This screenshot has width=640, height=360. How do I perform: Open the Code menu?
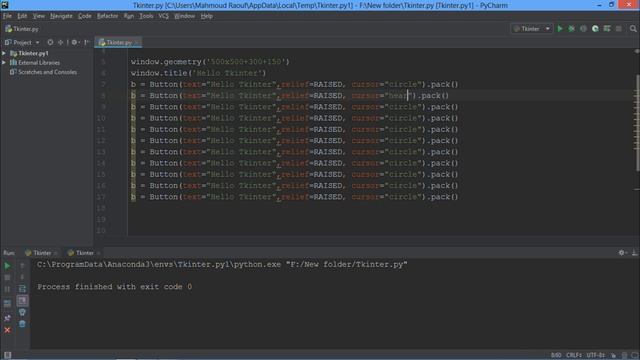coord(84,16)
